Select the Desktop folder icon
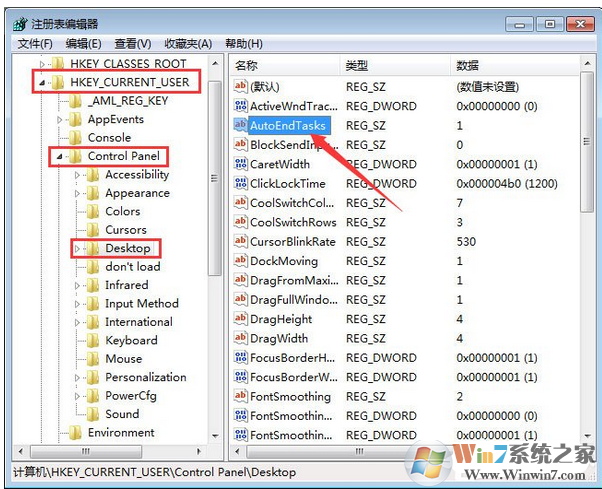This screenshot has width=602, height=489. (x=93, y=248)
